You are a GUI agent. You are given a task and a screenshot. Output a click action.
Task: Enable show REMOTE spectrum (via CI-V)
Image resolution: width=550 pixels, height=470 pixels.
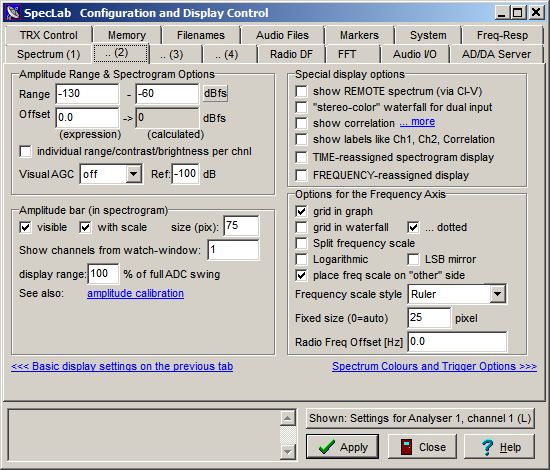pyautogui.click(x=301, y=91)
